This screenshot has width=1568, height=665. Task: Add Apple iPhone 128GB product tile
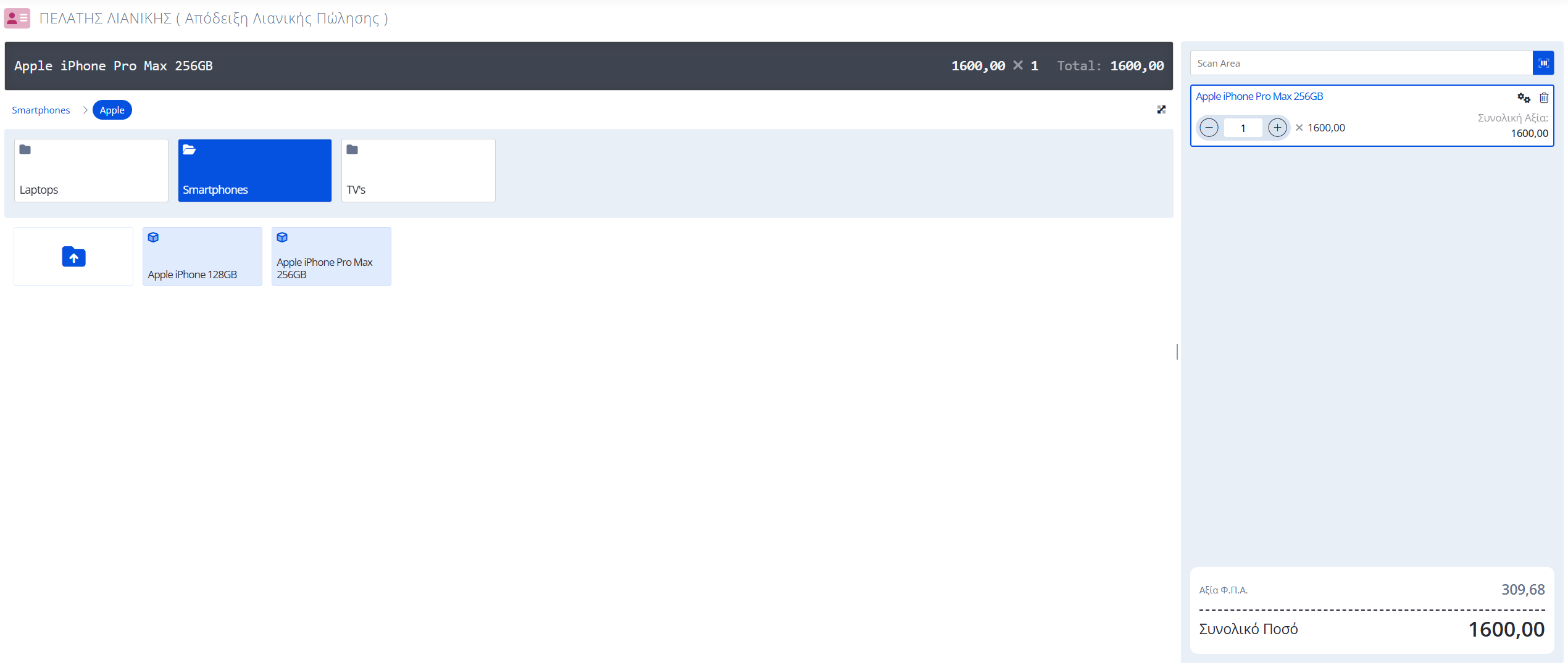coord(202,256)
